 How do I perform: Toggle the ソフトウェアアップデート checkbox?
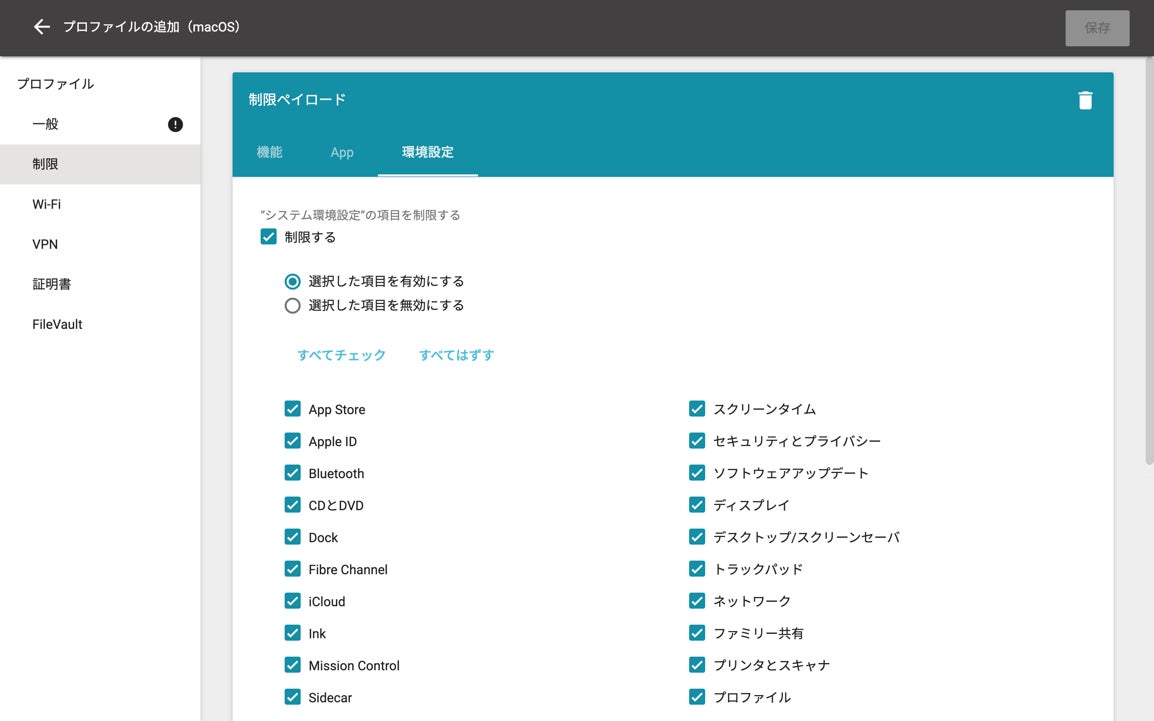[697, 472]
